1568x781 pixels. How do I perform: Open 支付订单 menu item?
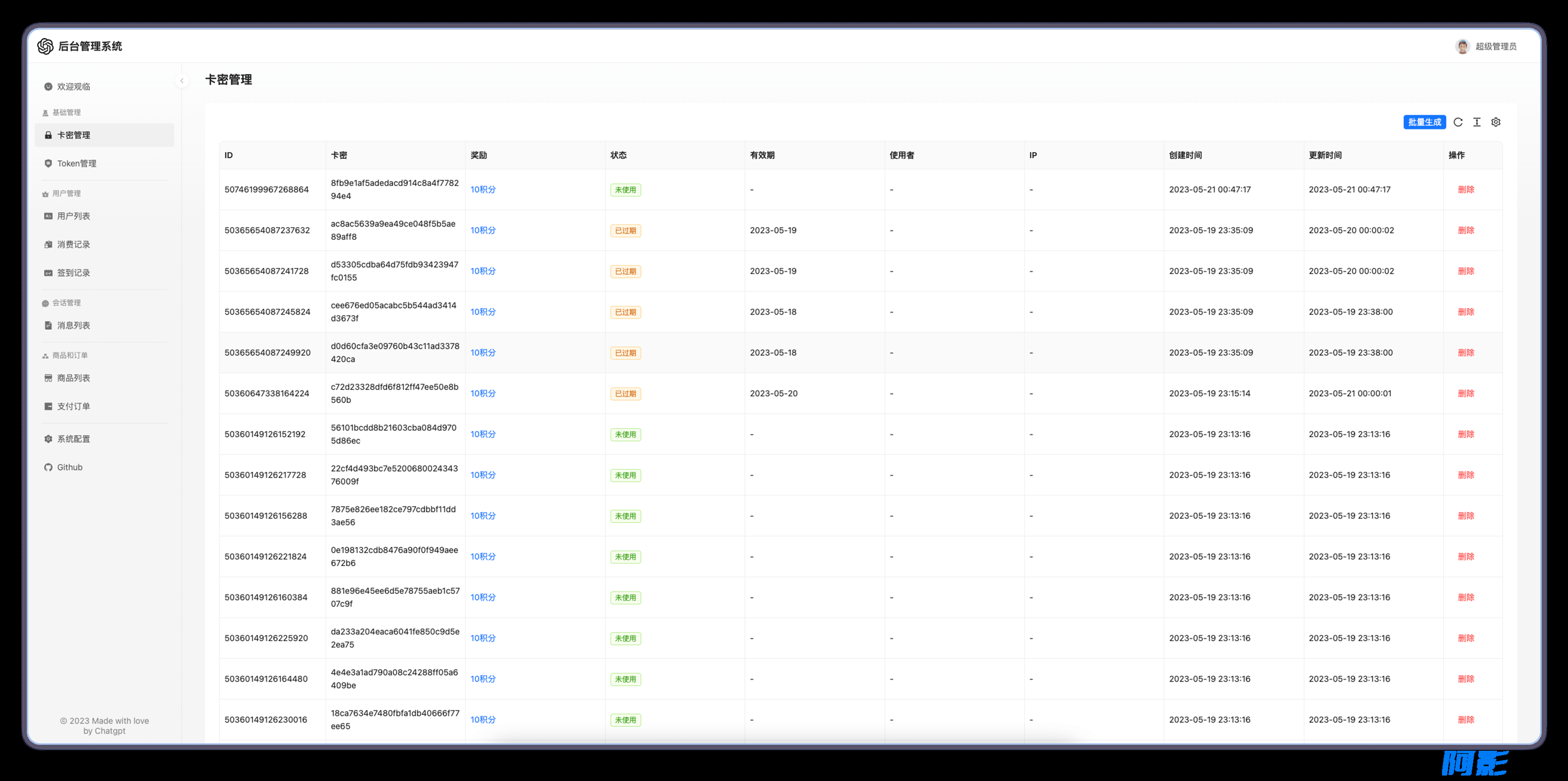pos(104,406)
